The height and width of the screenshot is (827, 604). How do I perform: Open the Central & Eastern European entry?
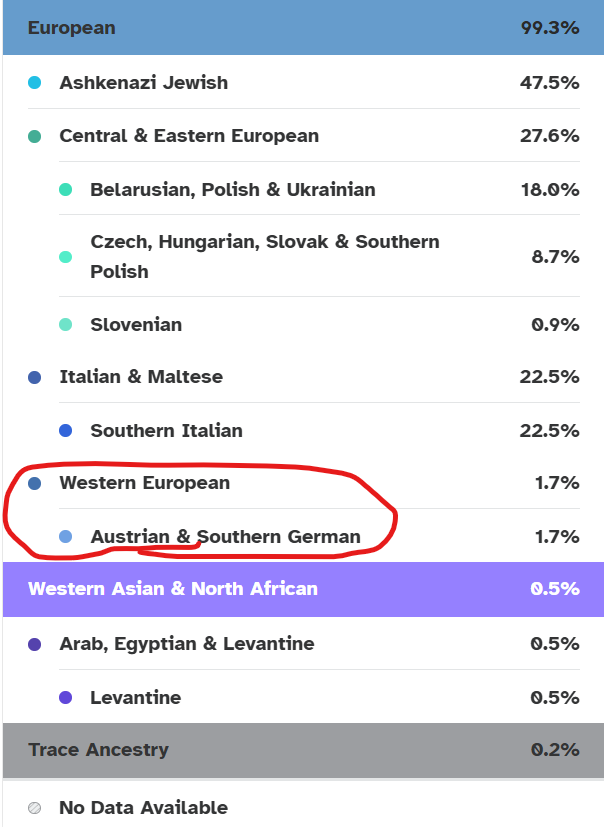click(303, 136)
